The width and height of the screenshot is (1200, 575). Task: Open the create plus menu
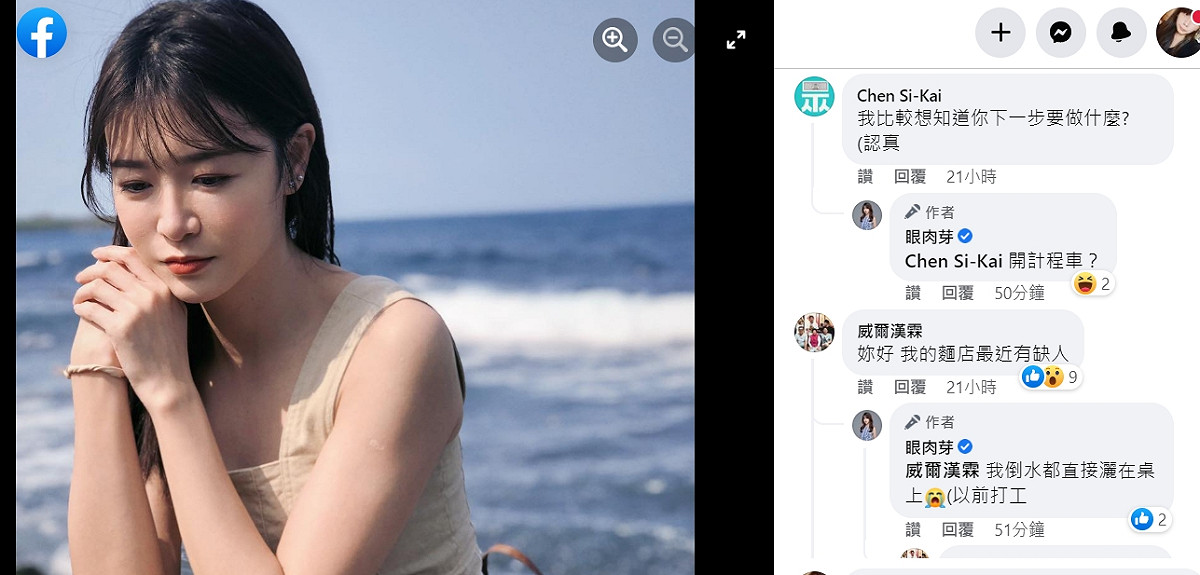1001,33
